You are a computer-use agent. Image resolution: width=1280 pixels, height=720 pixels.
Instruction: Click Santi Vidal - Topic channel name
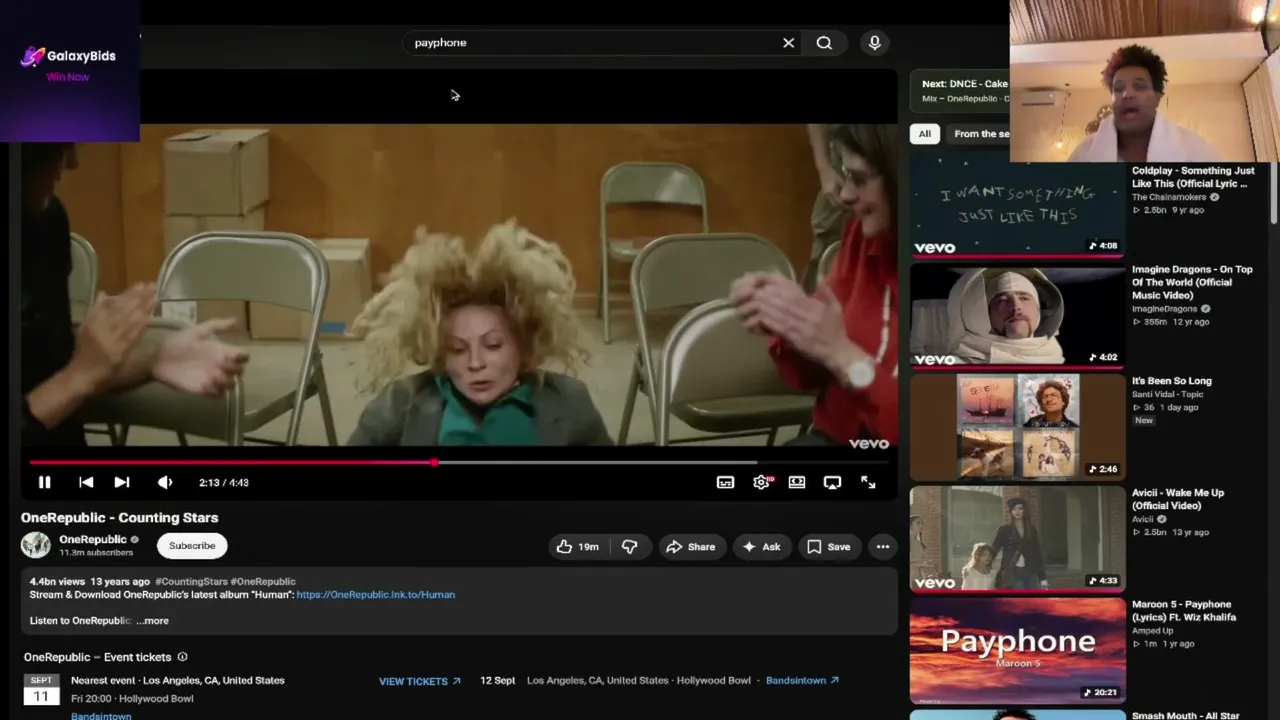tap(1168, 394)
